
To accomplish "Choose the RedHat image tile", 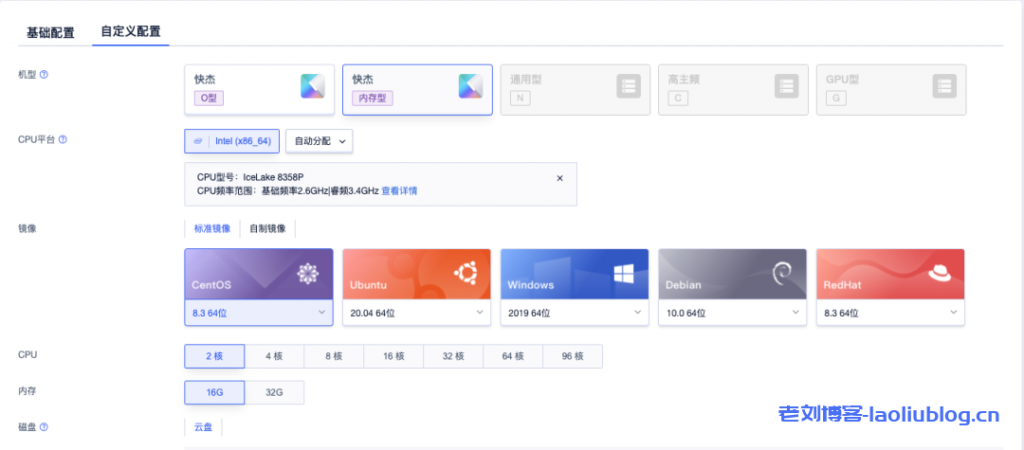I will (x=890, y=274).
